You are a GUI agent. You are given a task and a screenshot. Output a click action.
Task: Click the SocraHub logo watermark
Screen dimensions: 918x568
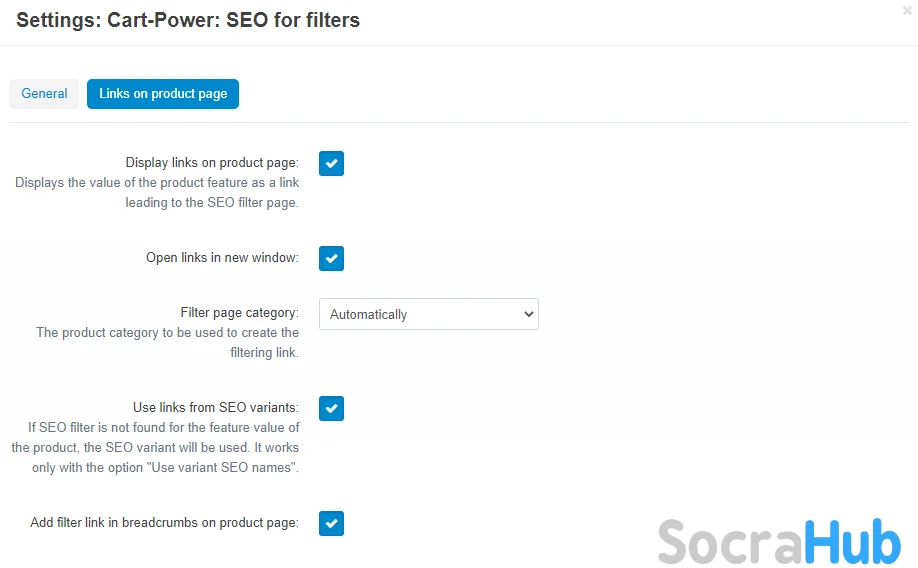[779, 542]
